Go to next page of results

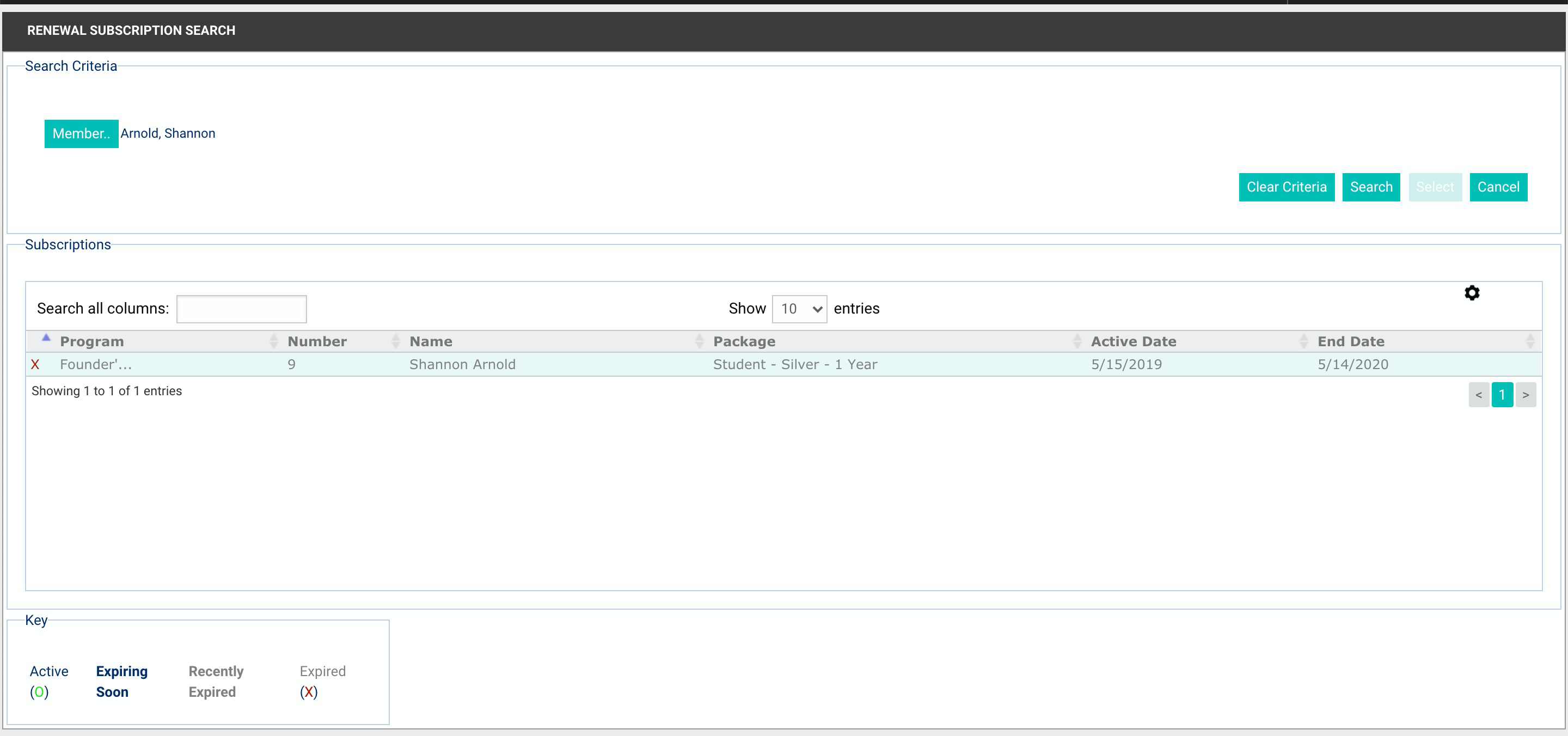(x=1526, y=395)
